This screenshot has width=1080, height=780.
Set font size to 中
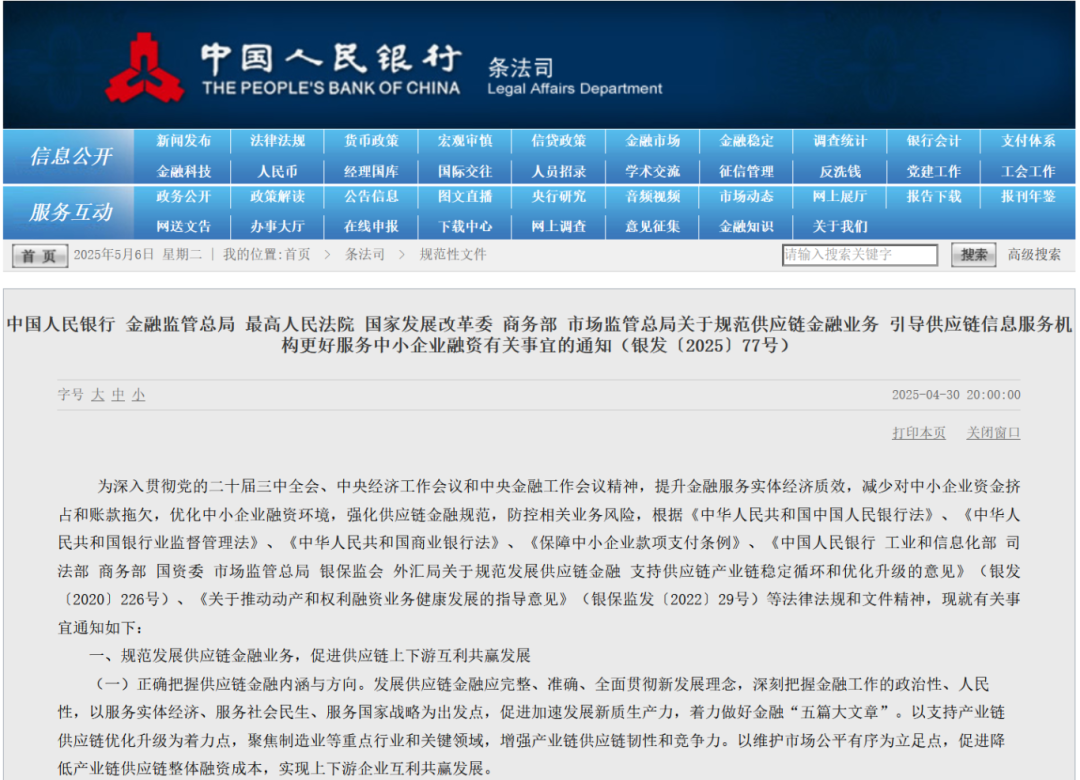(x=118, y=395)
